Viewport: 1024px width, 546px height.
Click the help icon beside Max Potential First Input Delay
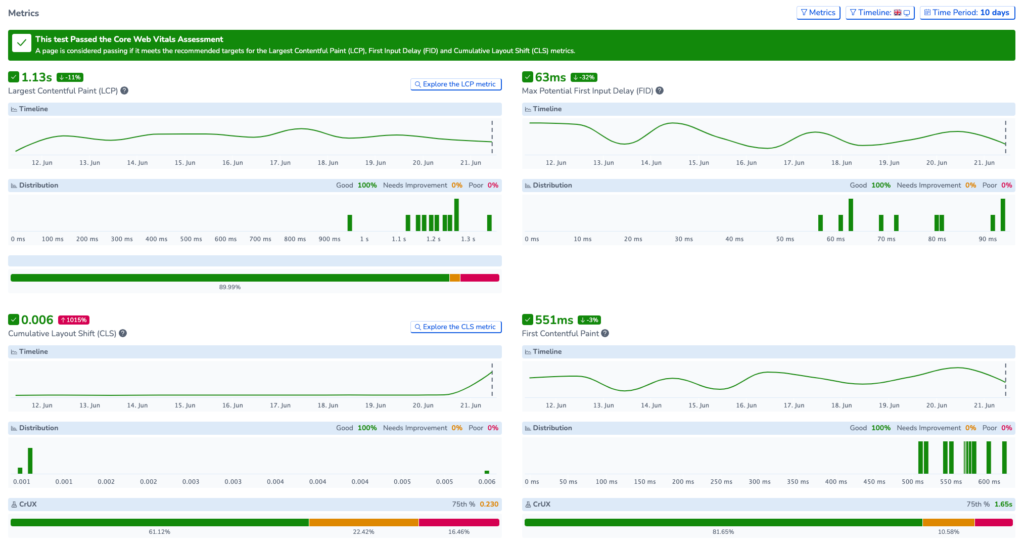tap(660, 91)
